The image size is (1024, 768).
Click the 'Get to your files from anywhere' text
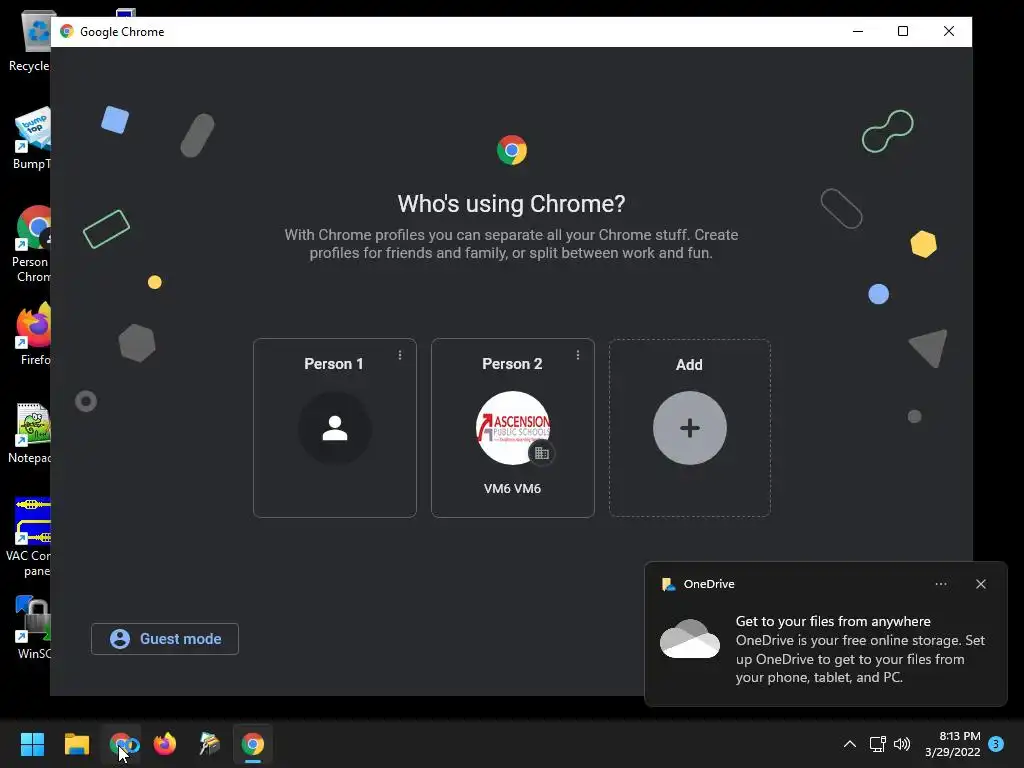[x=833, y=621]
